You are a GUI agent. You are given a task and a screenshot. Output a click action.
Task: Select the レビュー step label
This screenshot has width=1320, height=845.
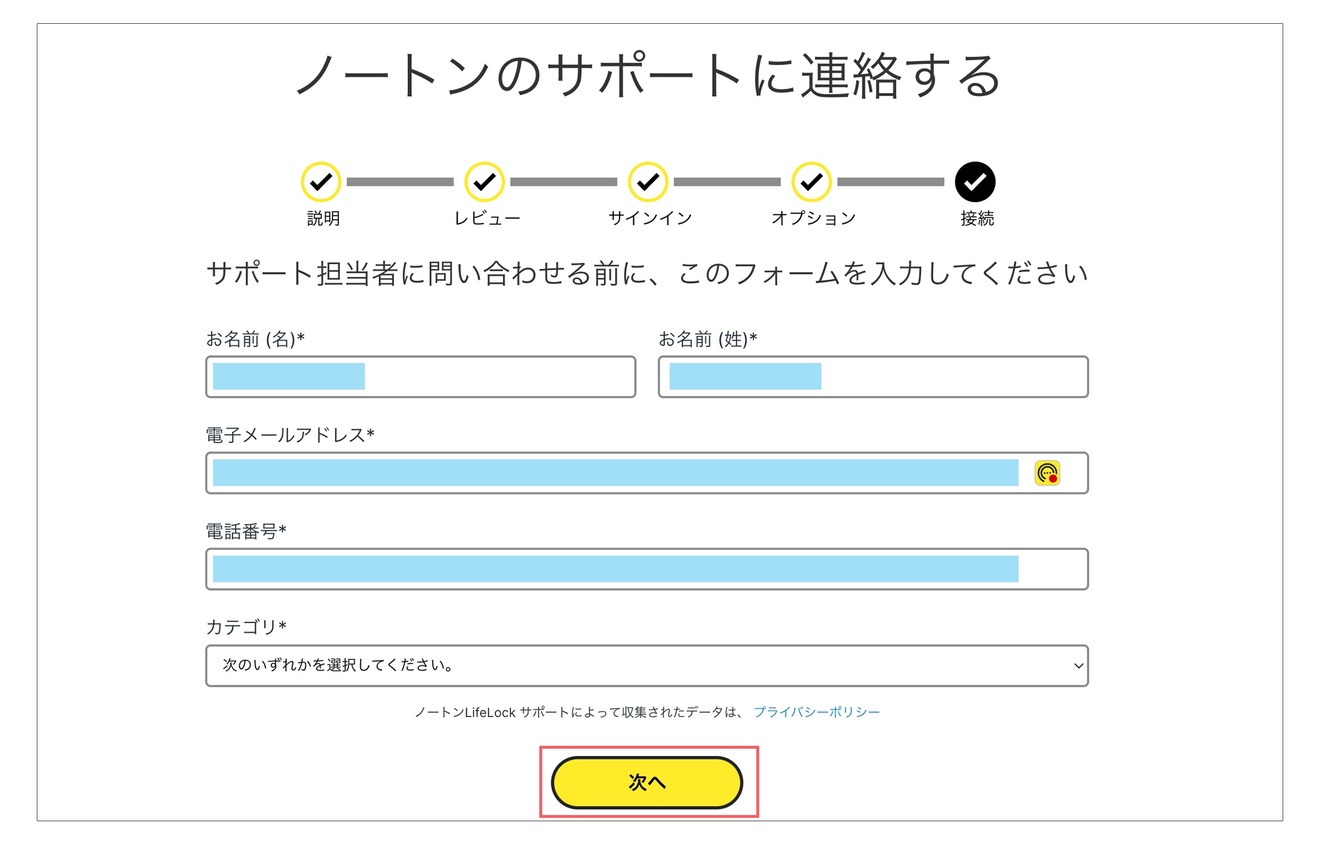[487, 218]
